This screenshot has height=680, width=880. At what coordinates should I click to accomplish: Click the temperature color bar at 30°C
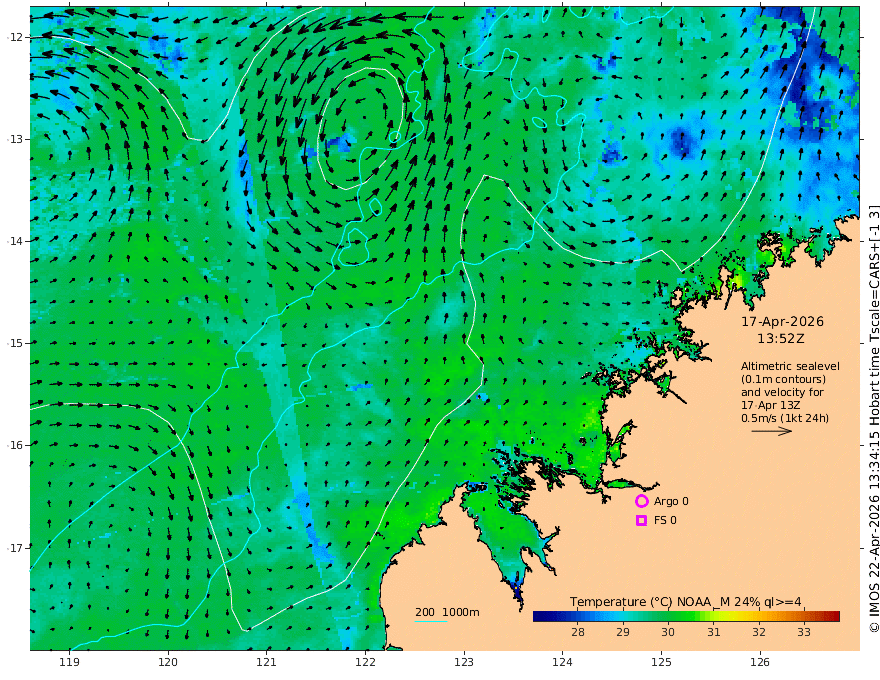point(668,617)
